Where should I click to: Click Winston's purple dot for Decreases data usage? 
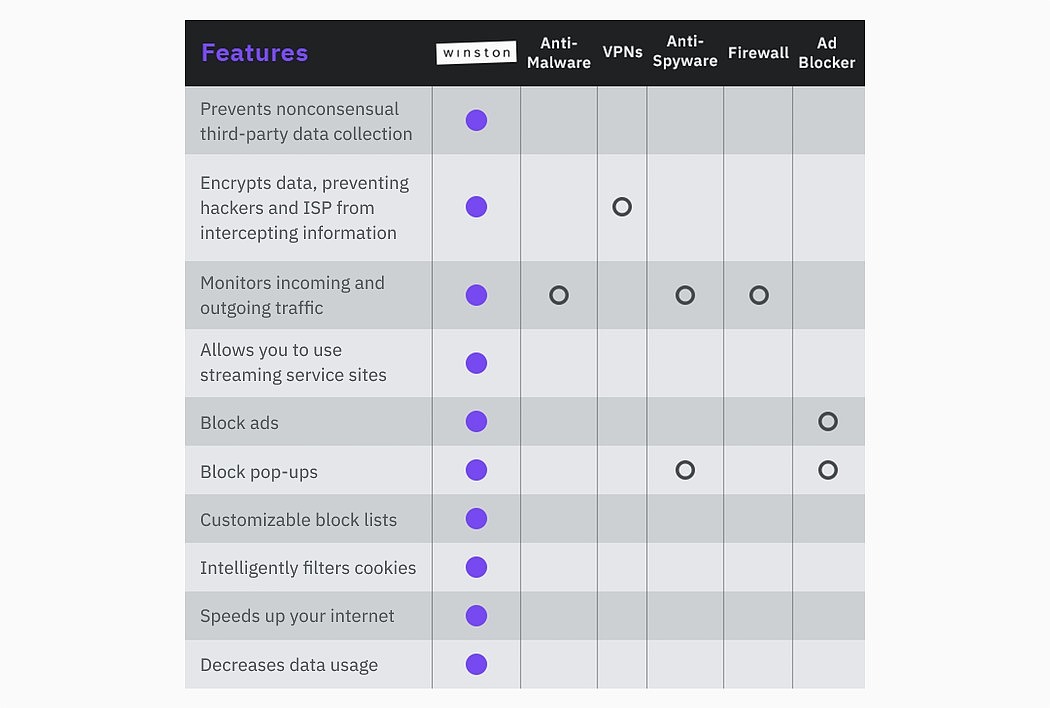click(x=476, y=664)
